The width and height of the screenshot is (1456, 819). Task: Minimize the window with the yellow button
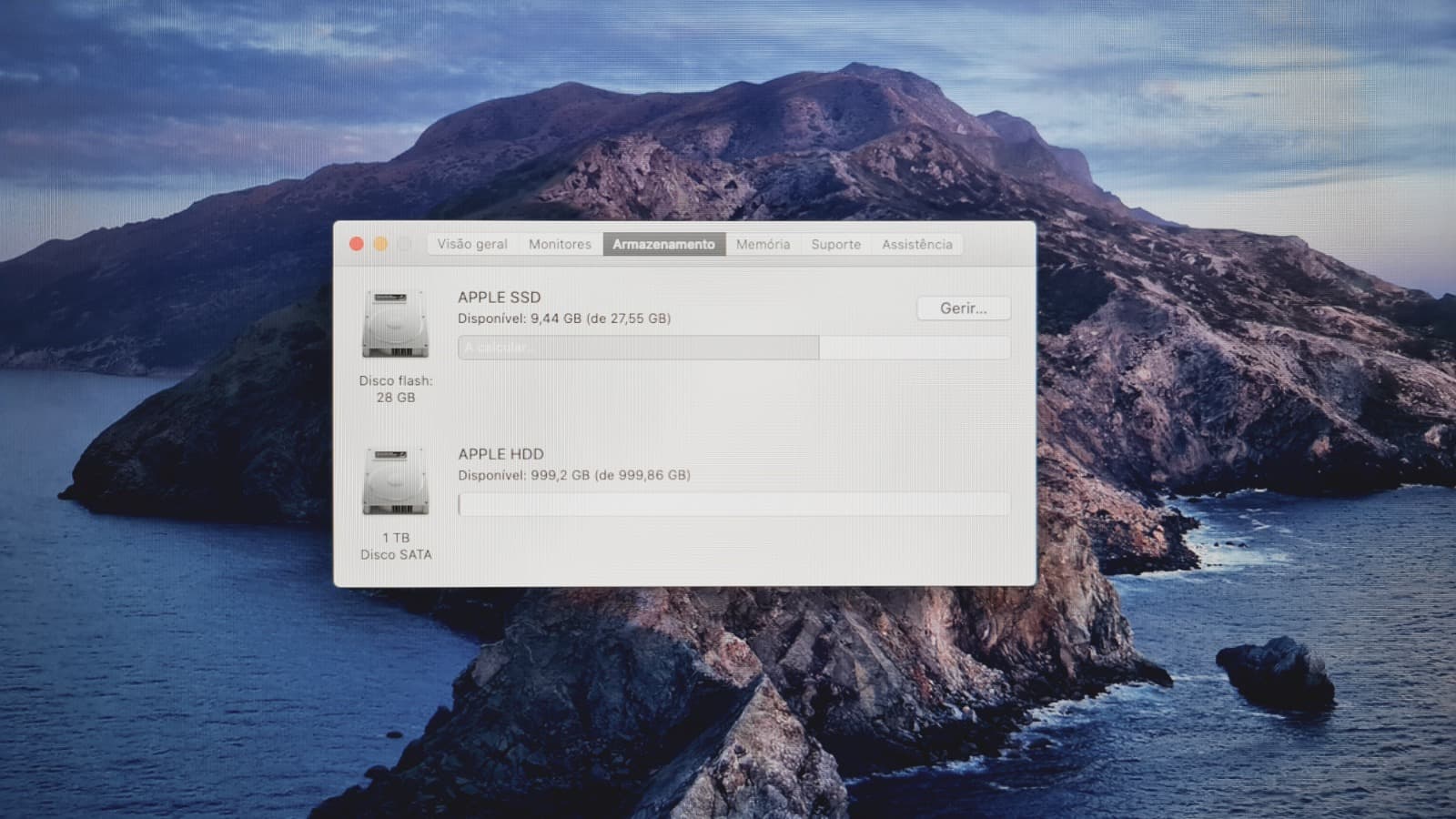pos(380,244)
